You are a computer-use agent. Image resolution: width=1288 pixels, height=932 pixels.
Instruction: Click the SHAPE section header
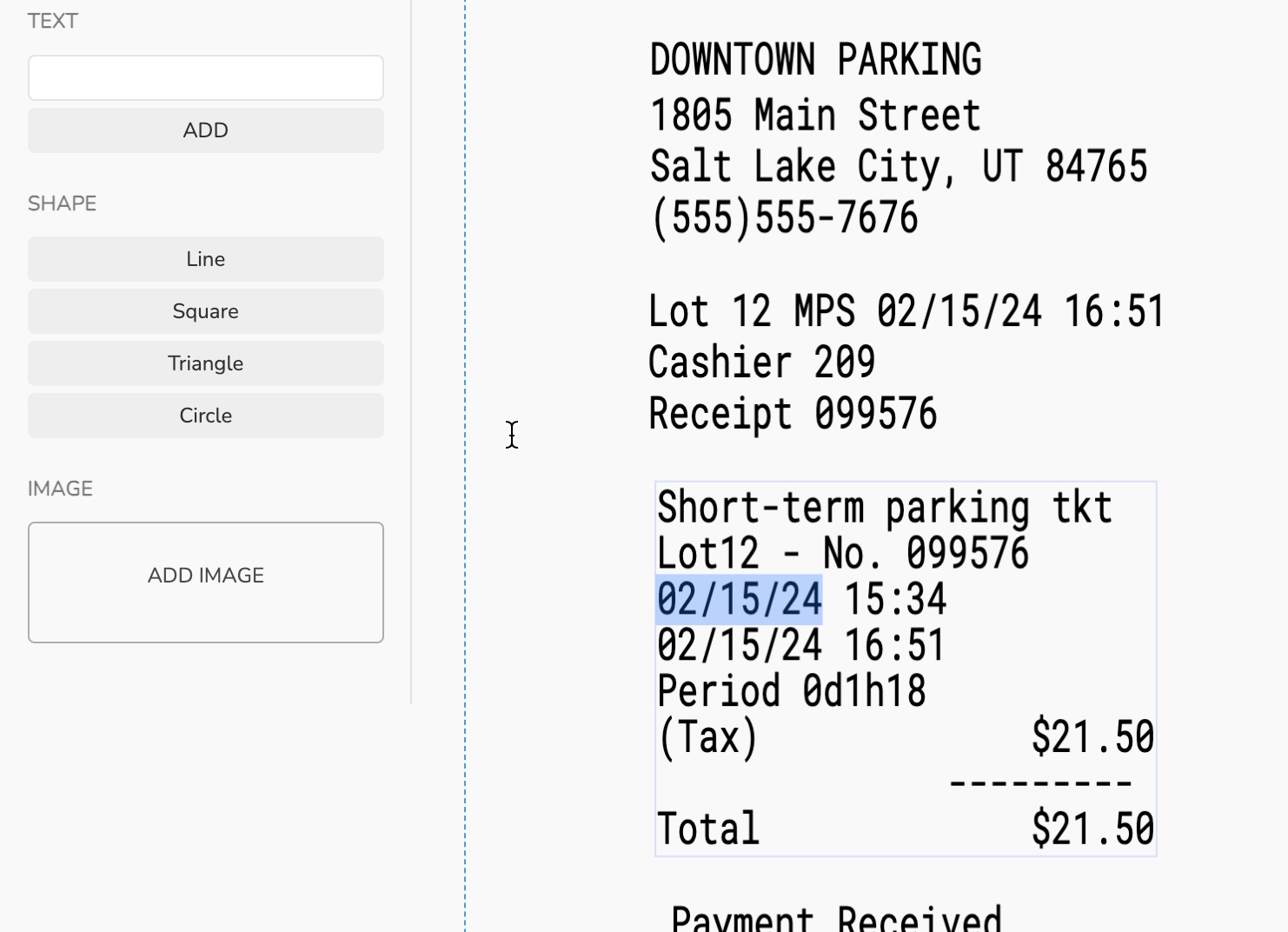click(x=62, y=203)
